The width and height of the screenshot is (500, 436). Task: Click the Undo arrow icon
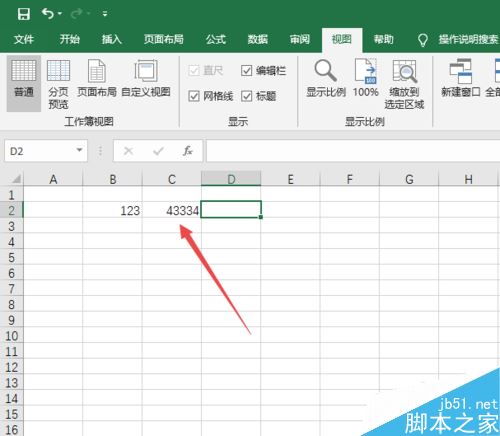tap(48, 14)
